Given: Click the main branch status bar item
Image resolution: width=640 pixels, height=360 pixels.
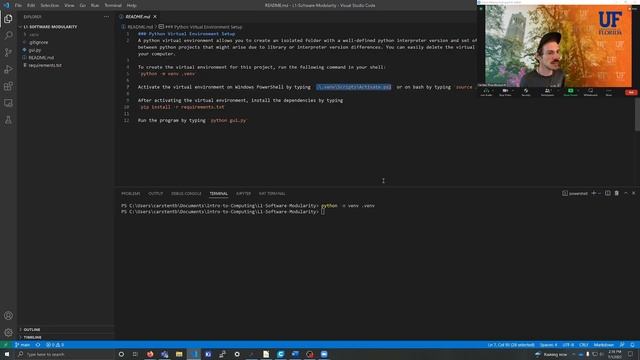Looking at the screenshot, I should (22, 345).
